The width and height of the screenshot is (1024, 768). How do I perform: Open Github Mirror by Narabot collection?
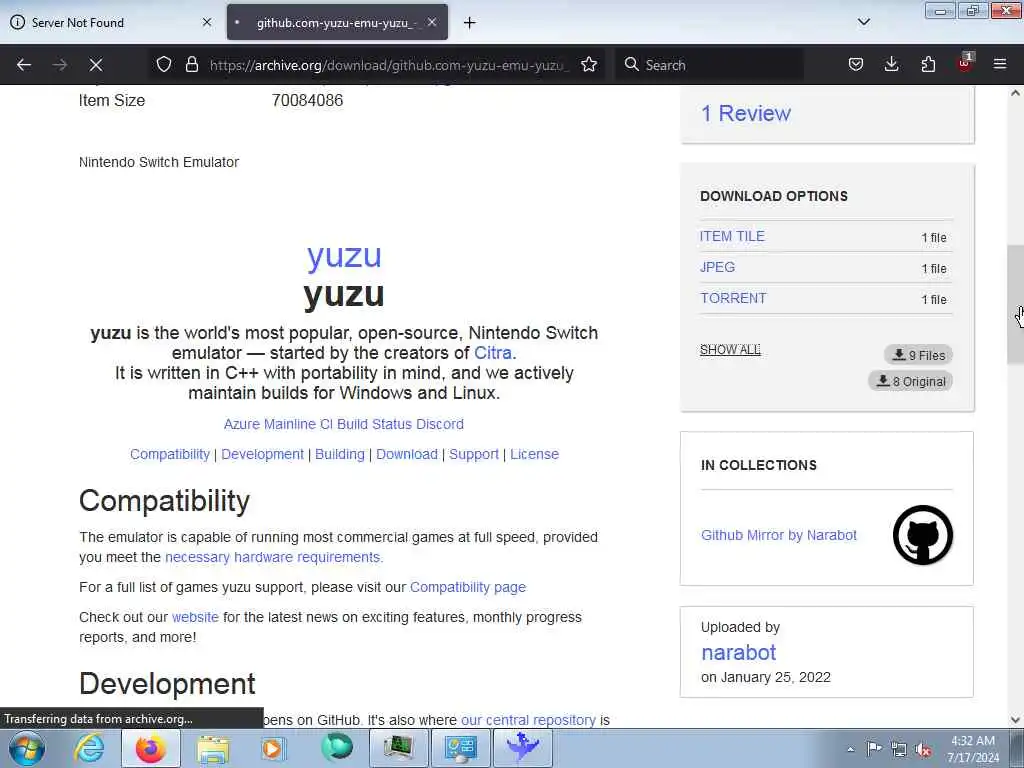tap(778, 535)
